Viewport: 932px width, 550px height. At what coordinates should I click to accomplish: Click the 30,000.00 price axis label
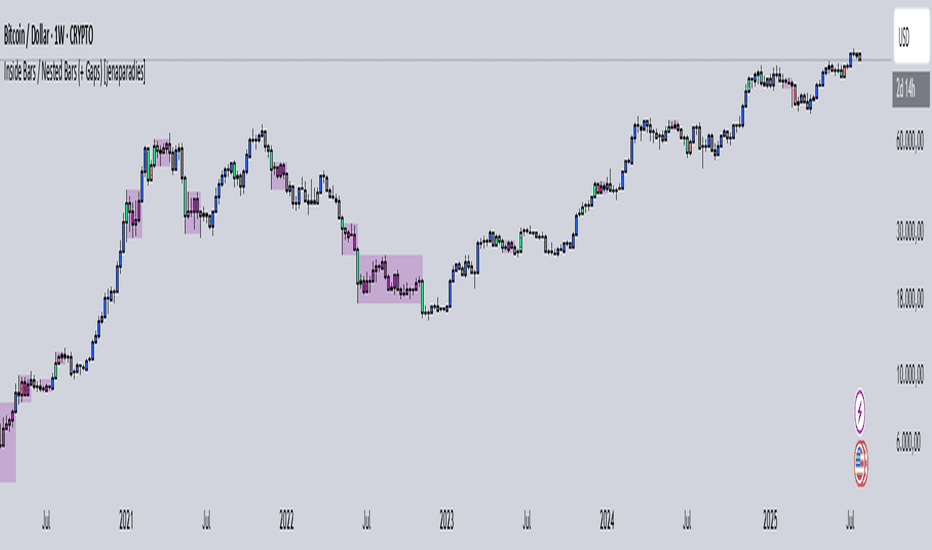909,231
